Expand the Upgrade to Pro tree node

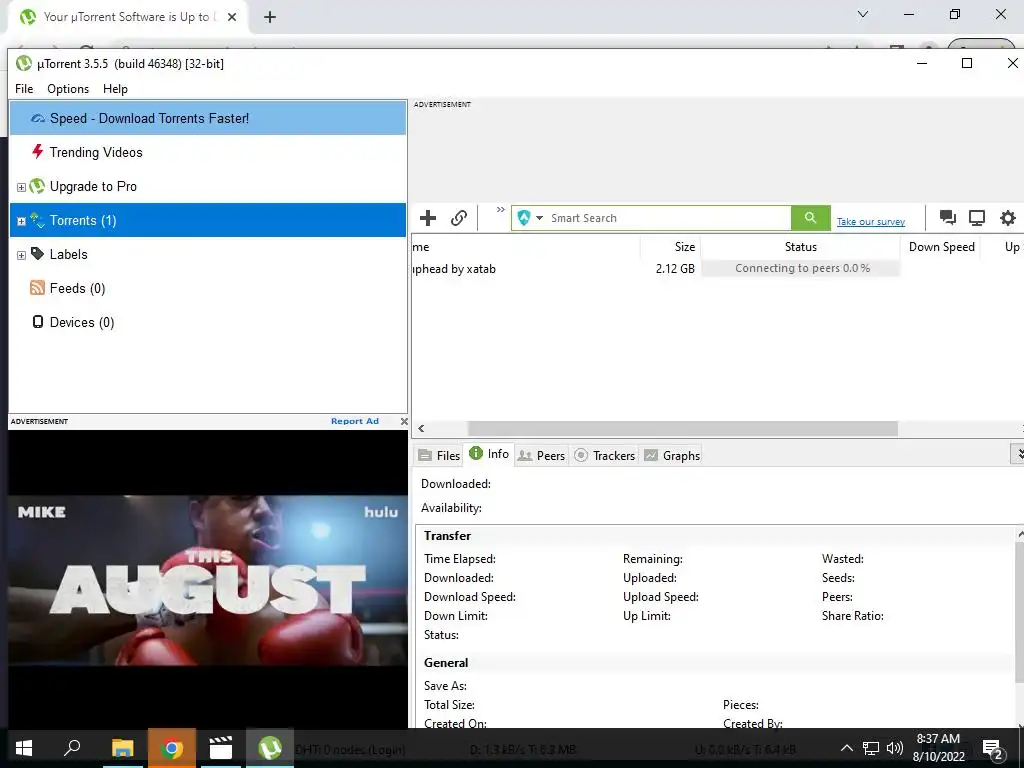click(x=21, y=187)
